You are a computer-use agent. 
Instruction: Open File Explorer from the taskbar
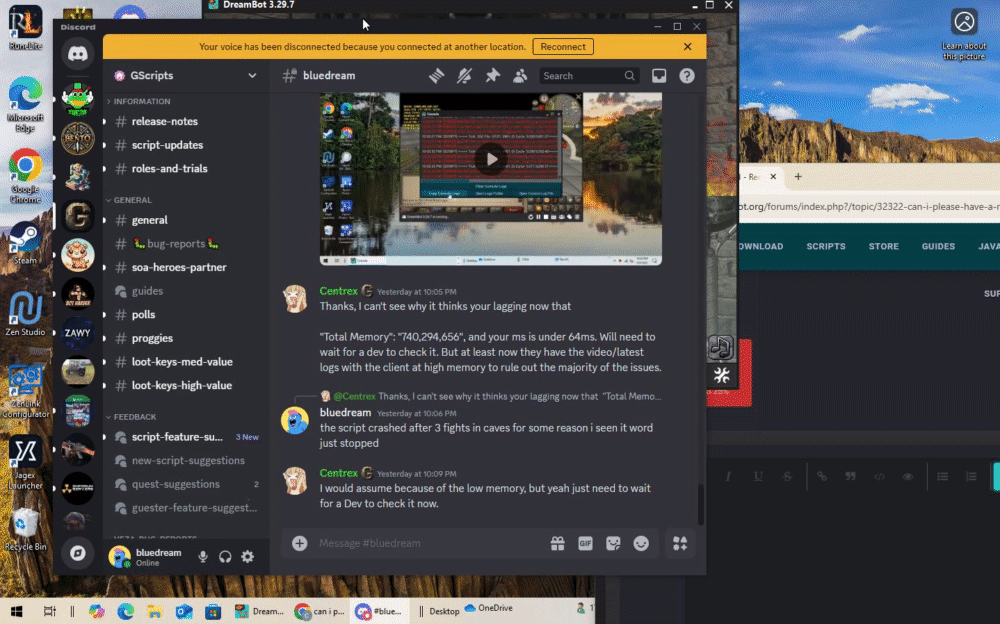[154, 611]
